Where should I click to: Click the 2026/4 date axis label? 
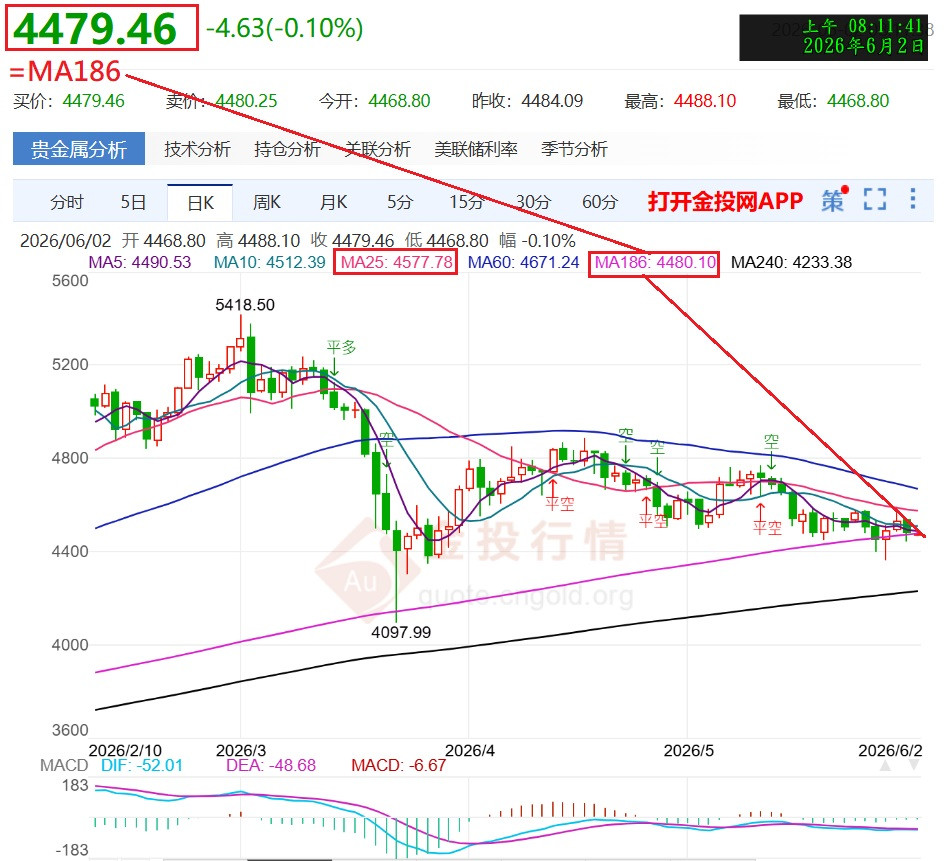(x=469, y=751)
